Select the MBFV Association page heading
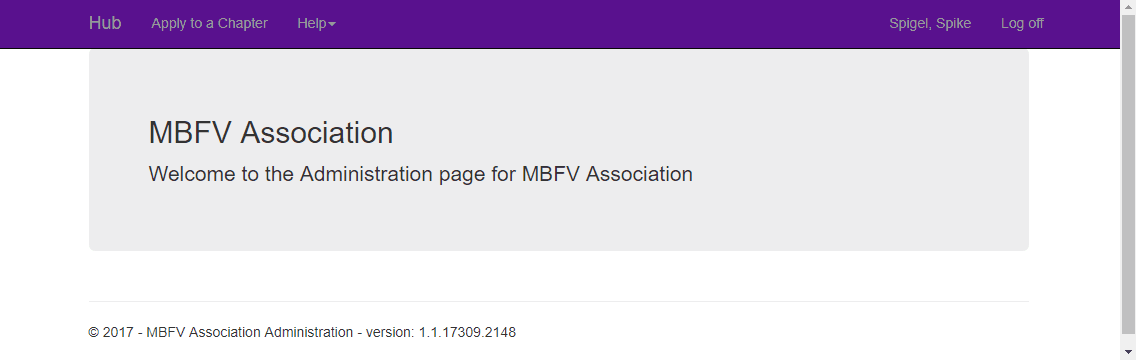Screen dimensions: 1136x360 click(271, 133)
